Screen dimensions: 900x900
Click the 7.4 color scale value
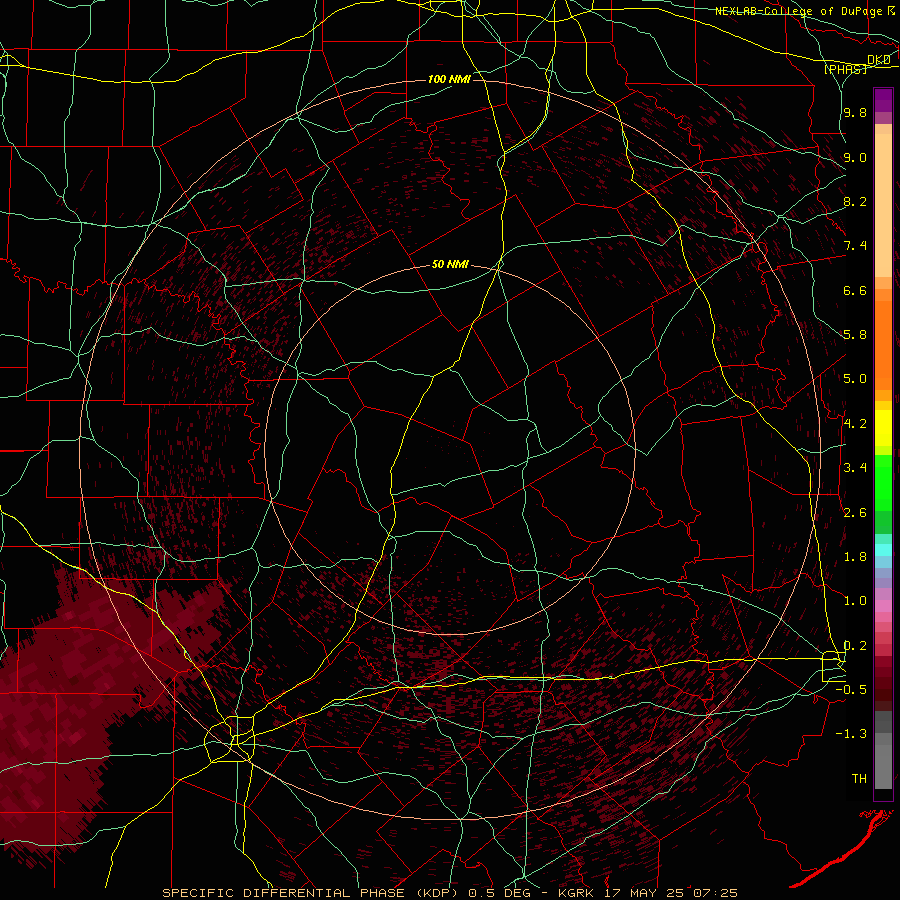(x=855, y=246)
